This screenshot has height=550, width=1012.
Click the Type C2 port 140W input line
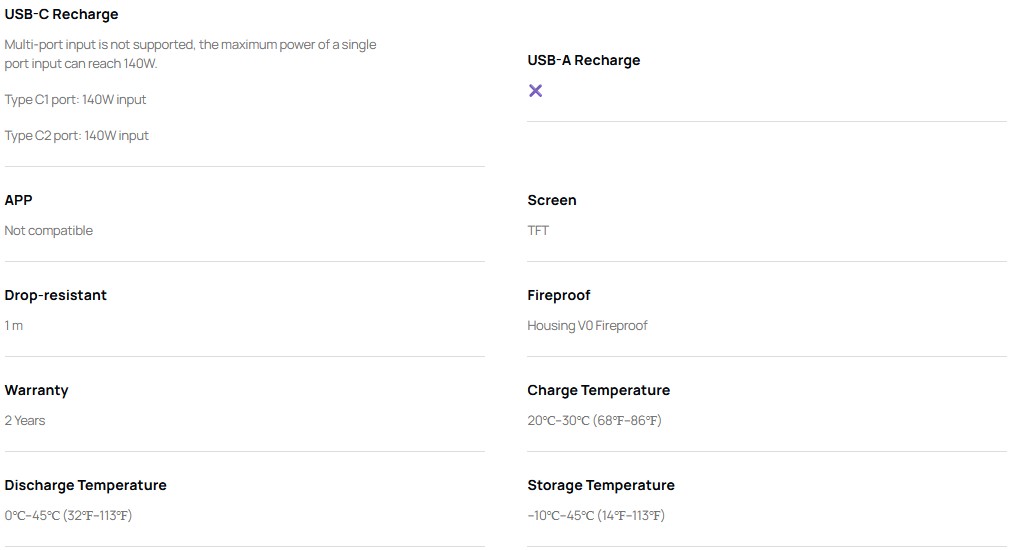click(76, 136)
